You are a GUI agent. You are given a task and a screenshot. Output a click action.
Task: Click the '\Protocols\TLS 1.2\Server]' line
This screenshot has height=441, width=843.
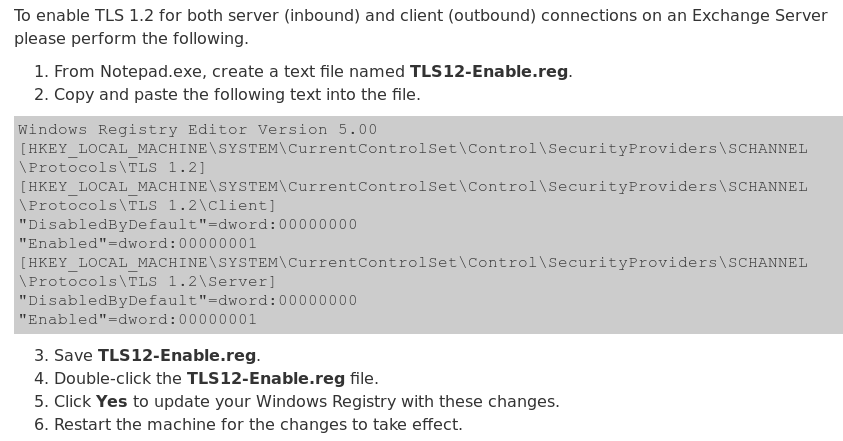click(147, 282)
